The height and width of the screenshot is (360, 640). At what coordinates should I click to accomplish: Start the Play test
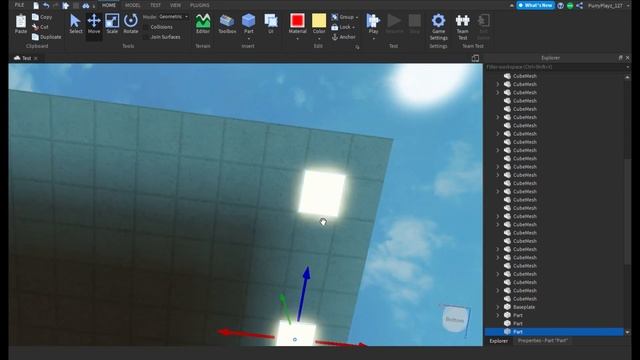[373, 22]
